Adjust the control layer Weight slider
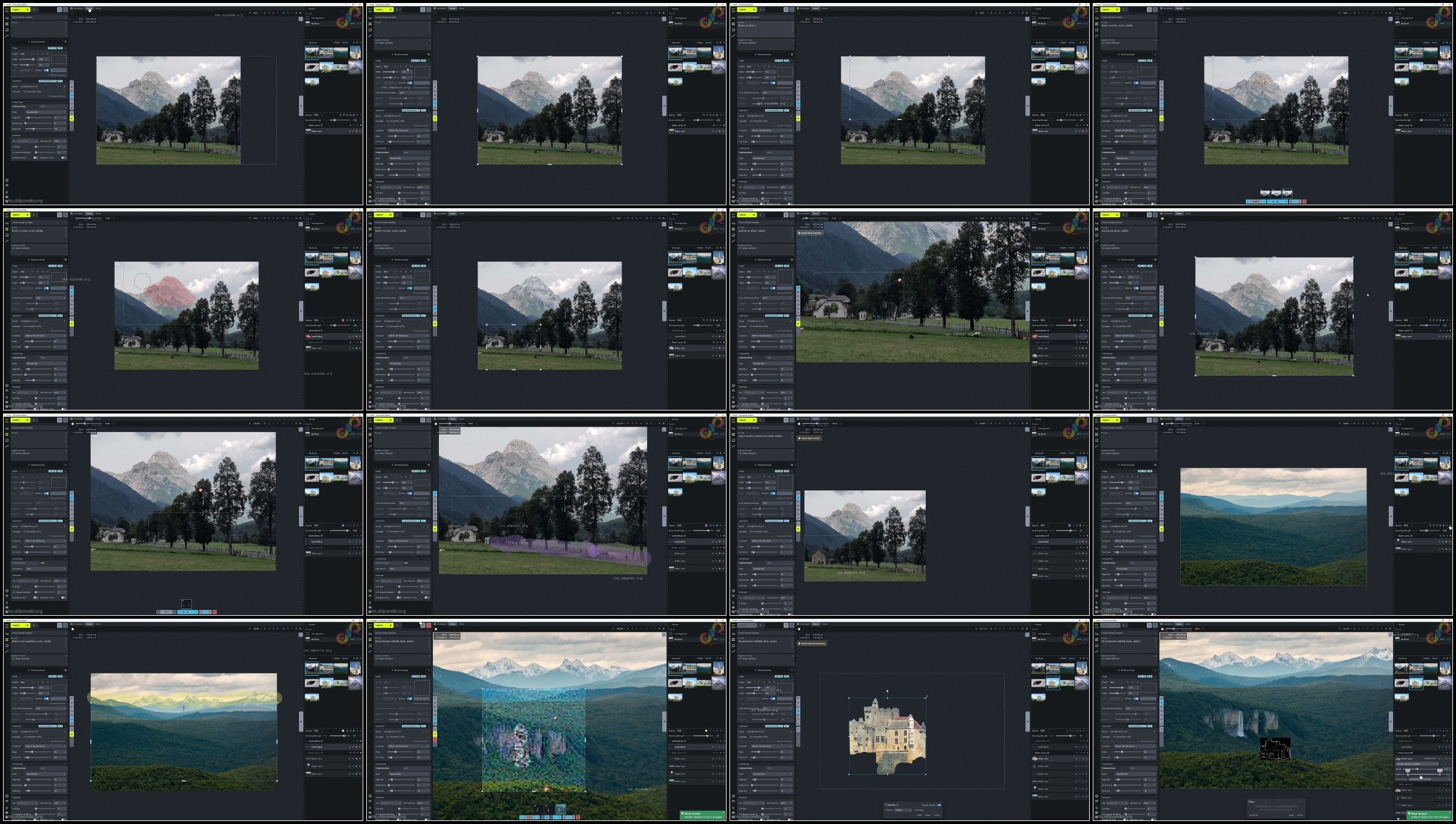The height and width of the screenshot is (824, 1456). point(1417,769)
